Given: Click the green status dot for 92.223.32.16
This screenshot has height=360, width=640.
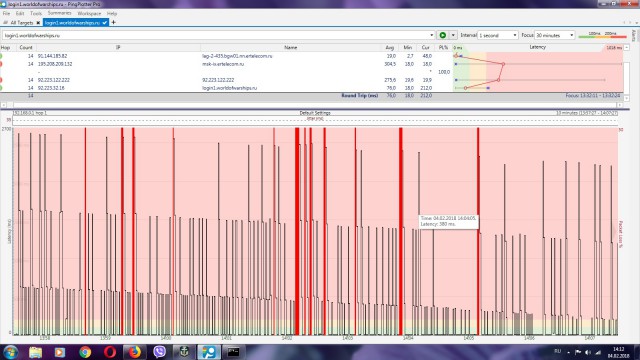Looking at the screenshot, I should coord(1,88).
